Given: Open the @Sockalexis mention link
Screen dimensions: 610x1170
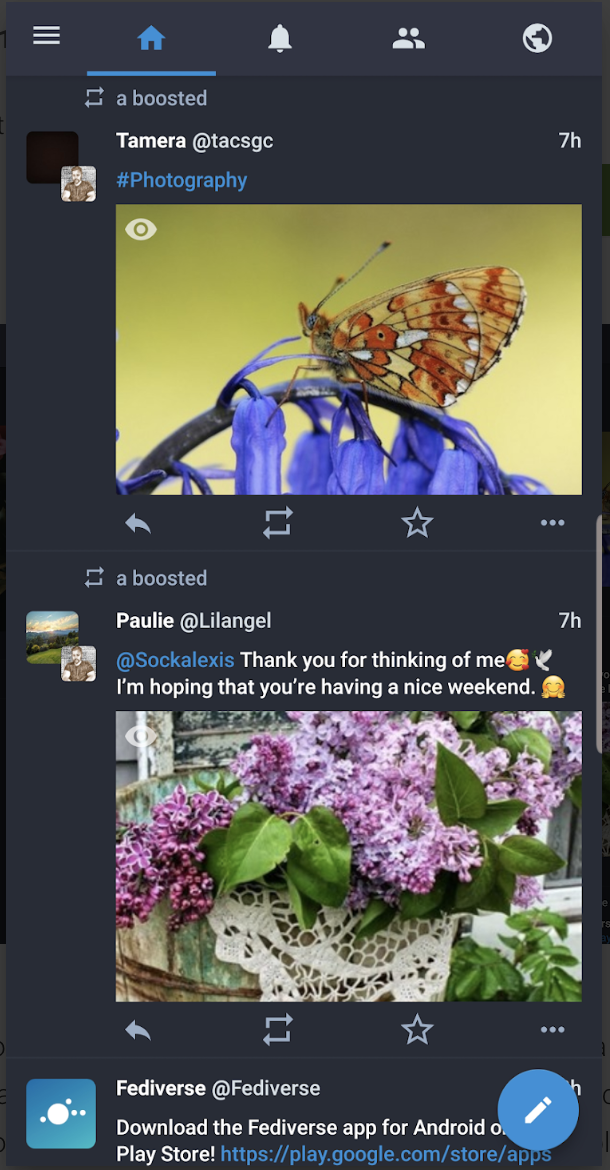Looking at the screenshot, I should 175,660.
